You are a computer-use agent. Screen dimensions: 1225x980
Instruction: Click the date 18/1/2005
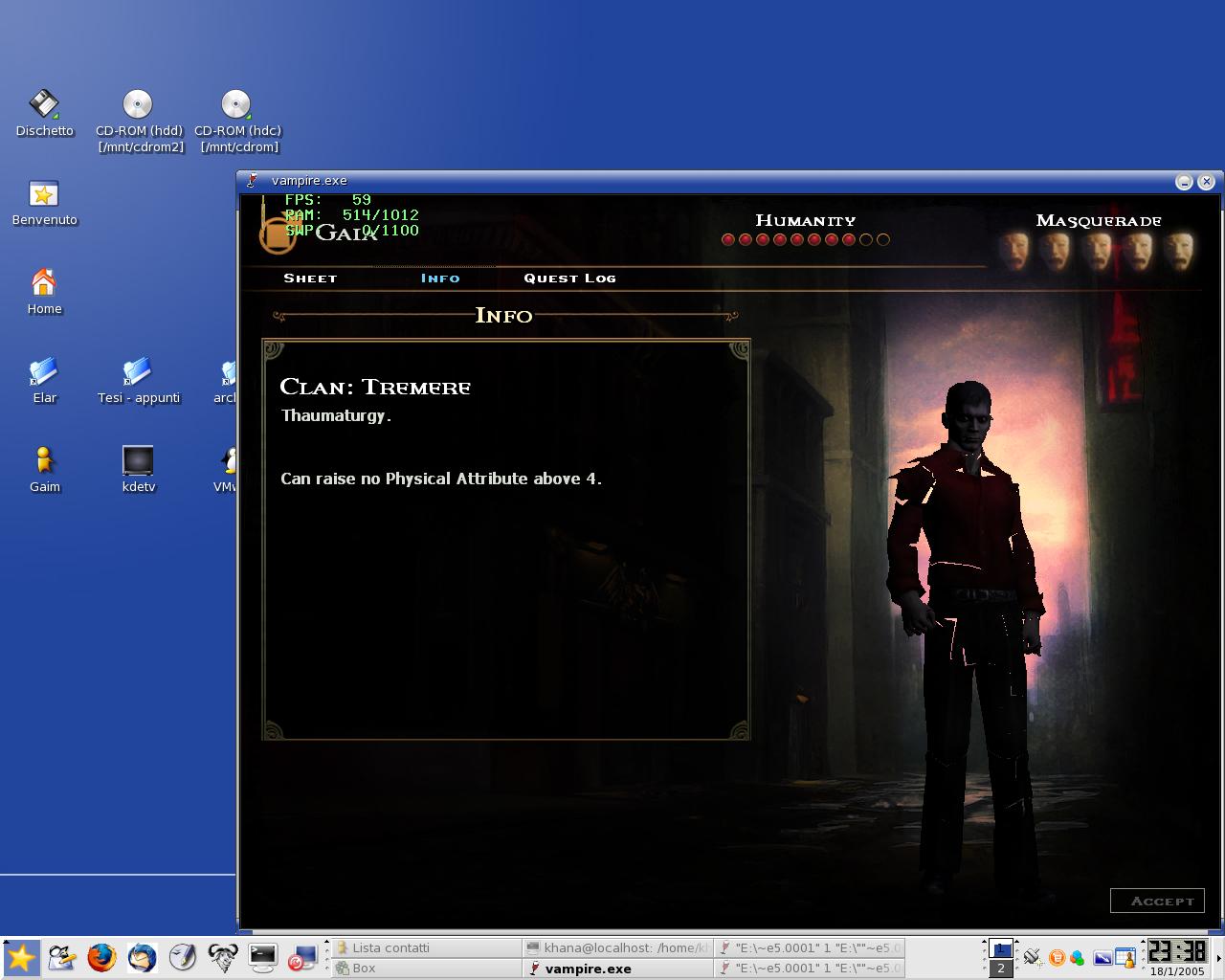click(1177, 970)
